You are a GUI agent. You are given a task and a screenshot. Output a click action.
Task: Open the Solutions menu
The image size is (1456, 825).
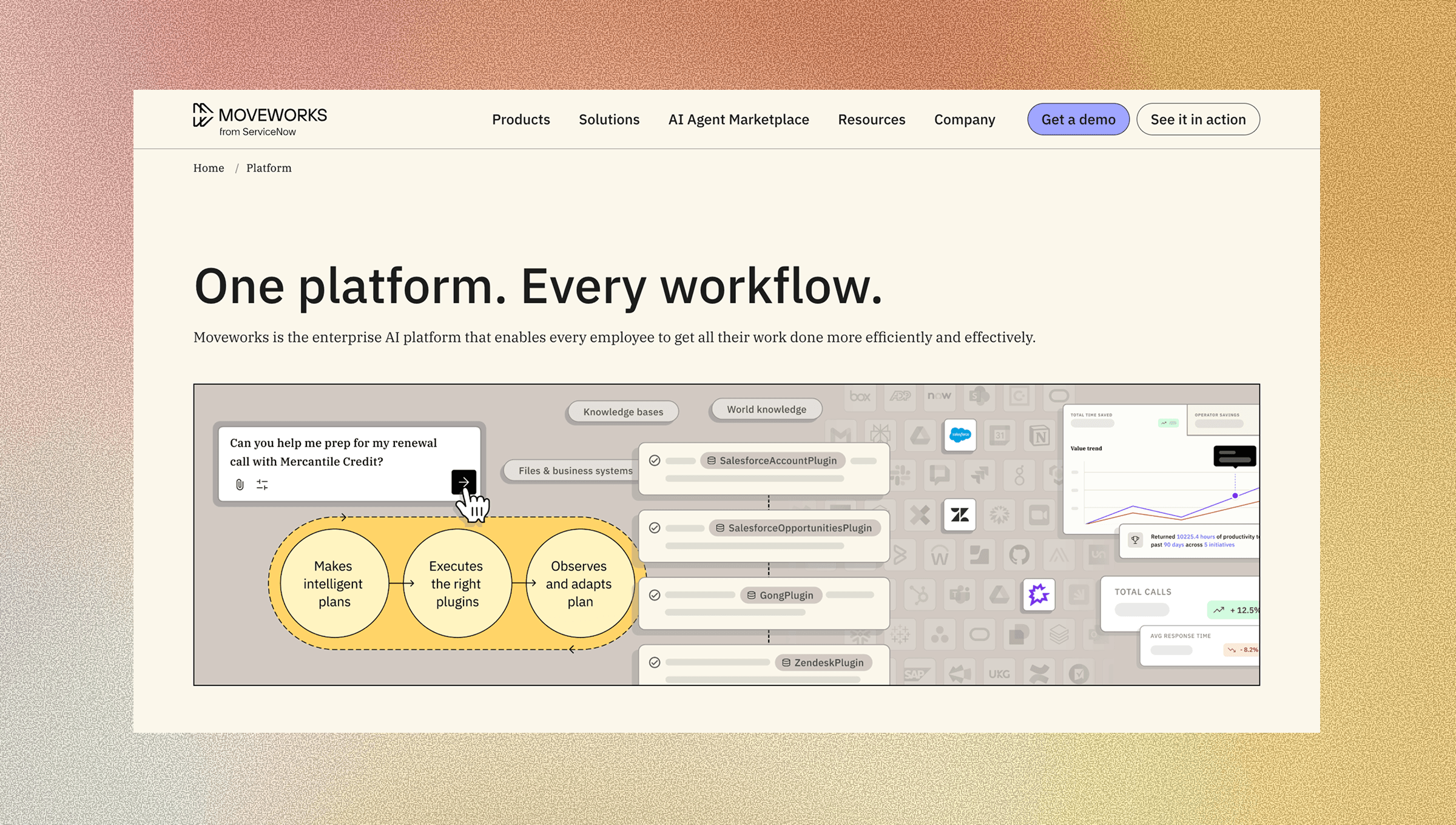[609, 120]
